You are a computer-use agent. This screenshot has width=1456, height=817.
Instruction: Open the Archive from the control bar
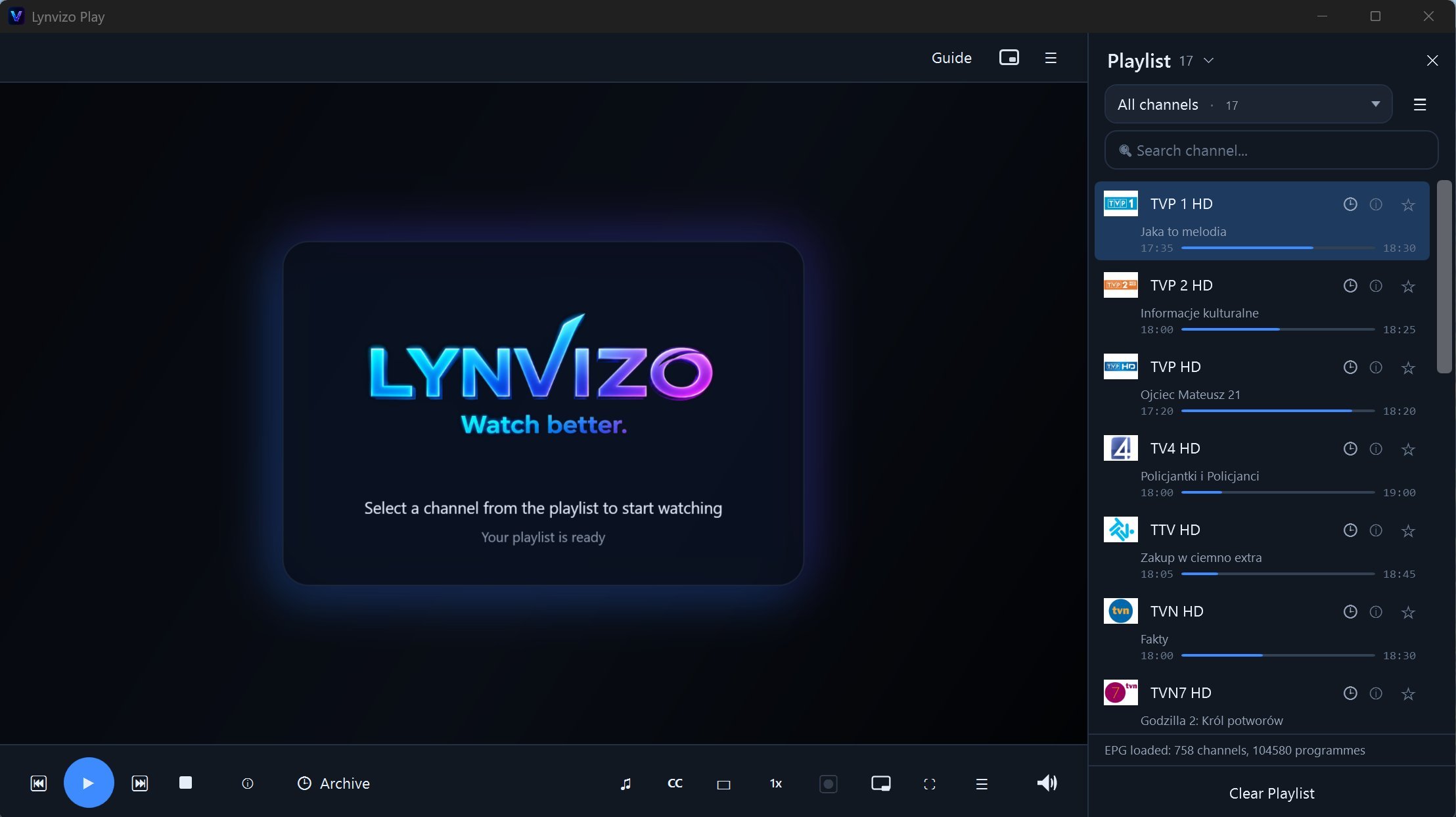(334, 783)
